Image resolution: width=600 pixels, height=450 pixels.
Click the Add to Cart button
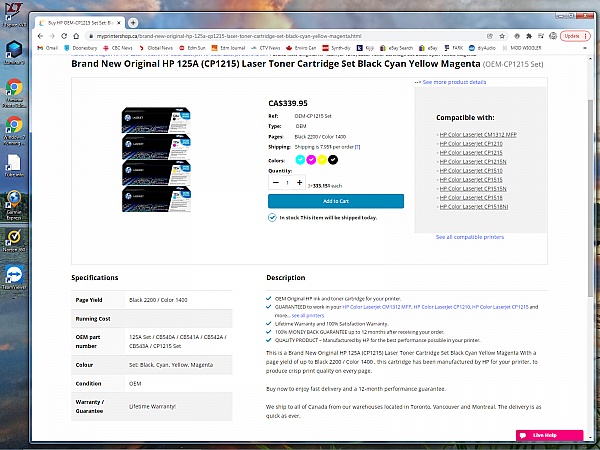click(x=336, y=201)
